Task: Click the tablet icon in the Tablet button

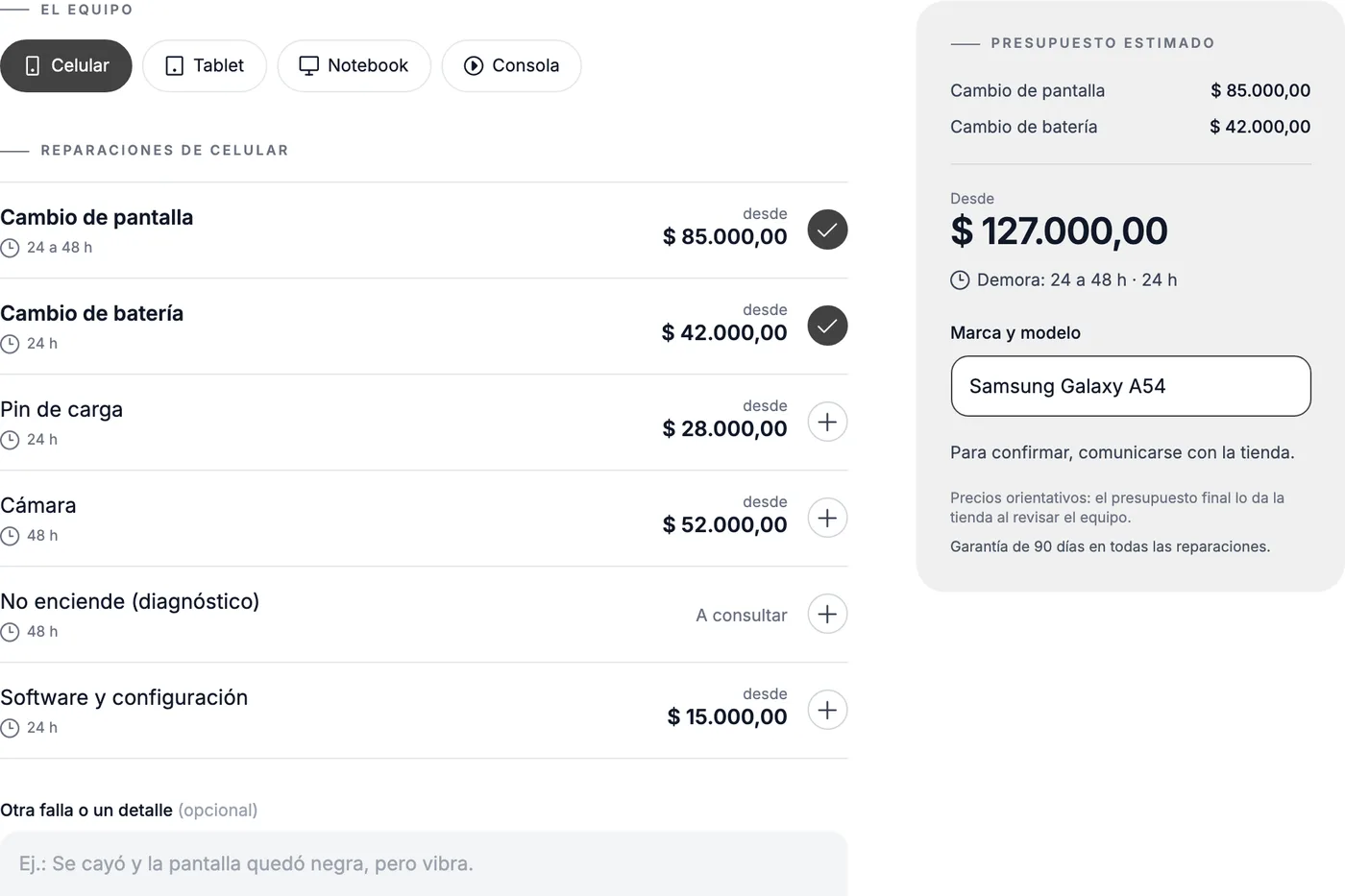Action: pyautogui.click(x=174, y=65)
